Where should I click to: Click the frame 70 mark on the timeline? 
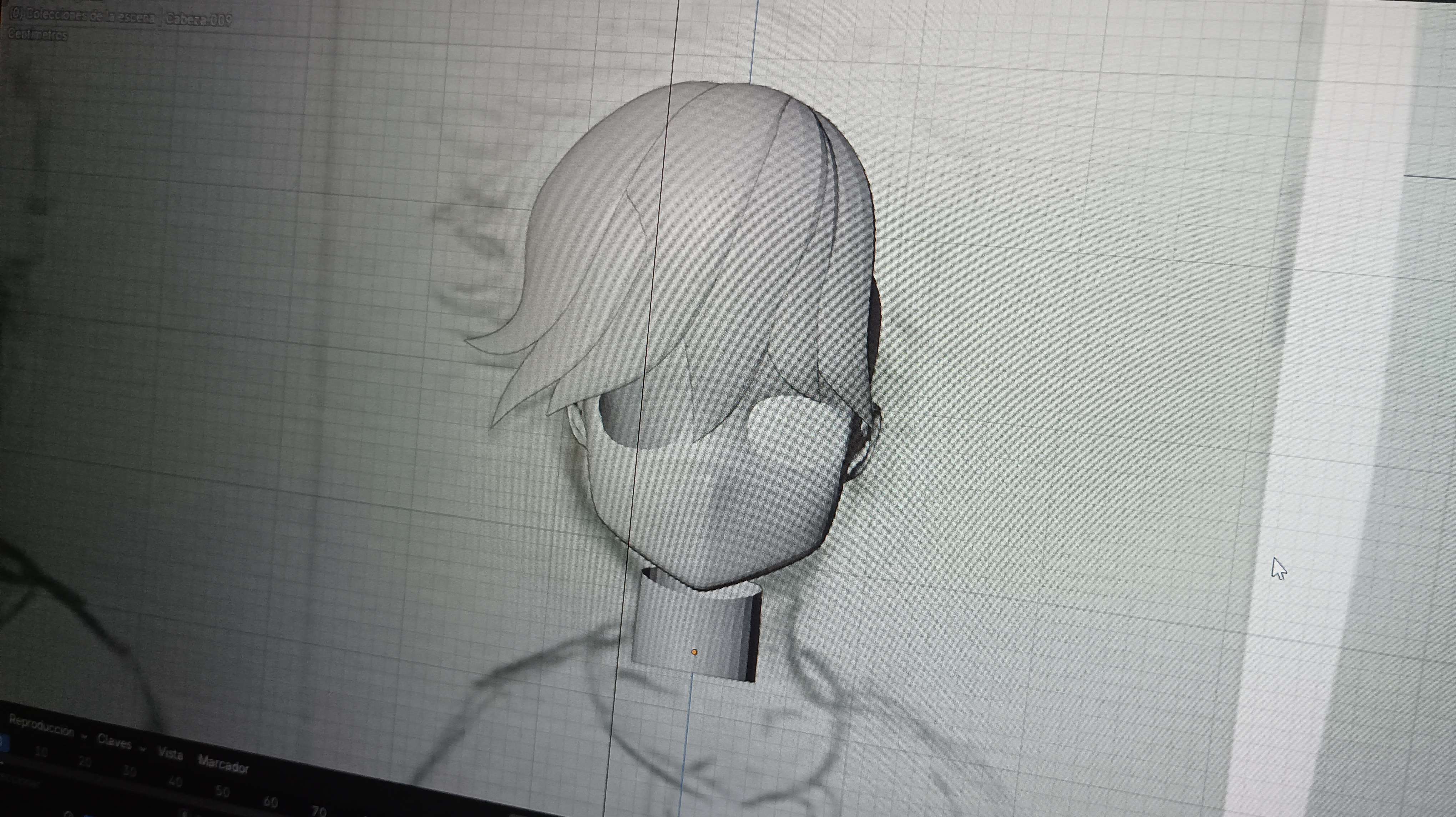(319, 811)
